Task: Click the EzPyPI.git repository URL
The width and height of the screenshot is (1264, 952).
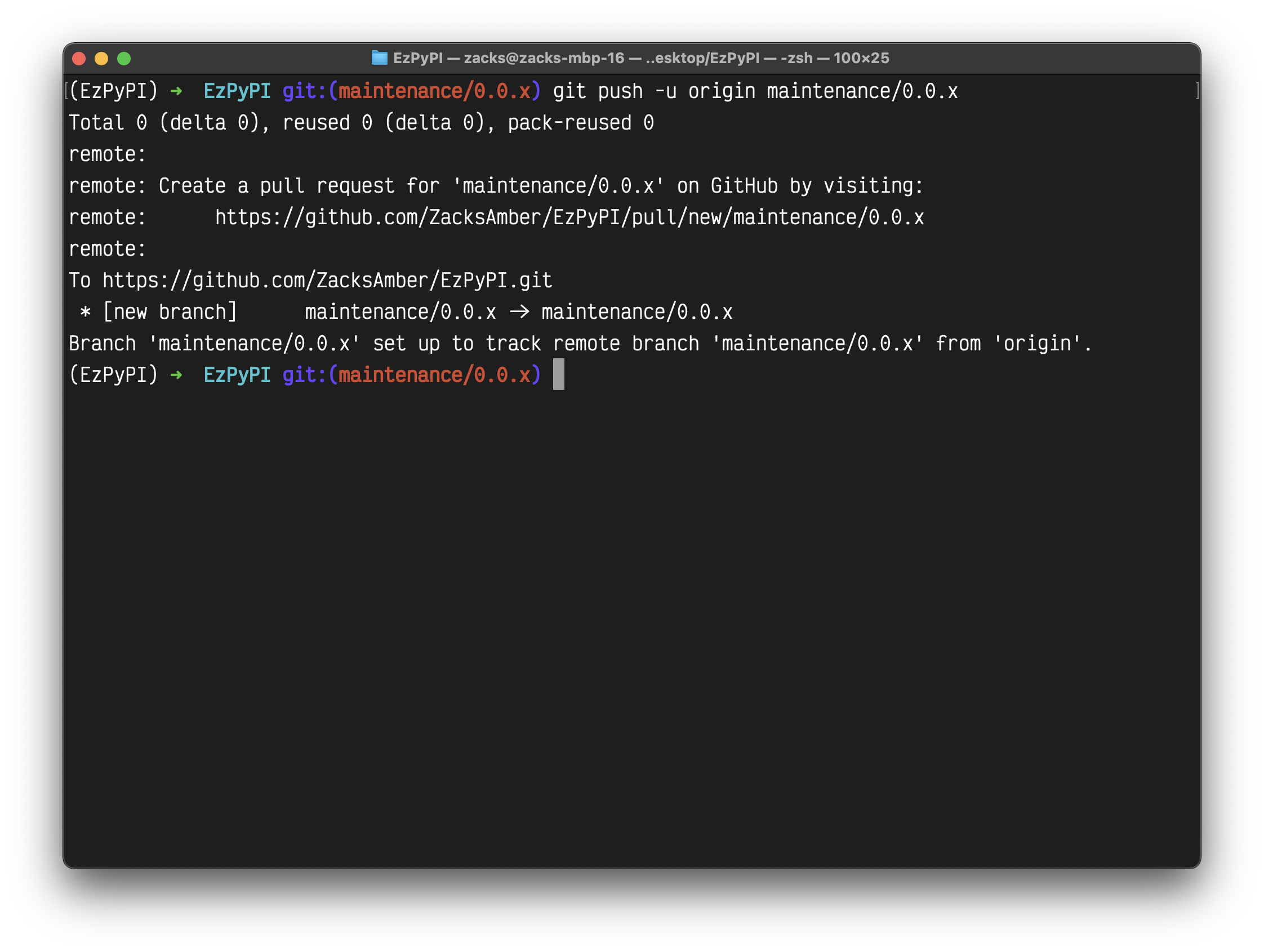Action: click(327, 281)
